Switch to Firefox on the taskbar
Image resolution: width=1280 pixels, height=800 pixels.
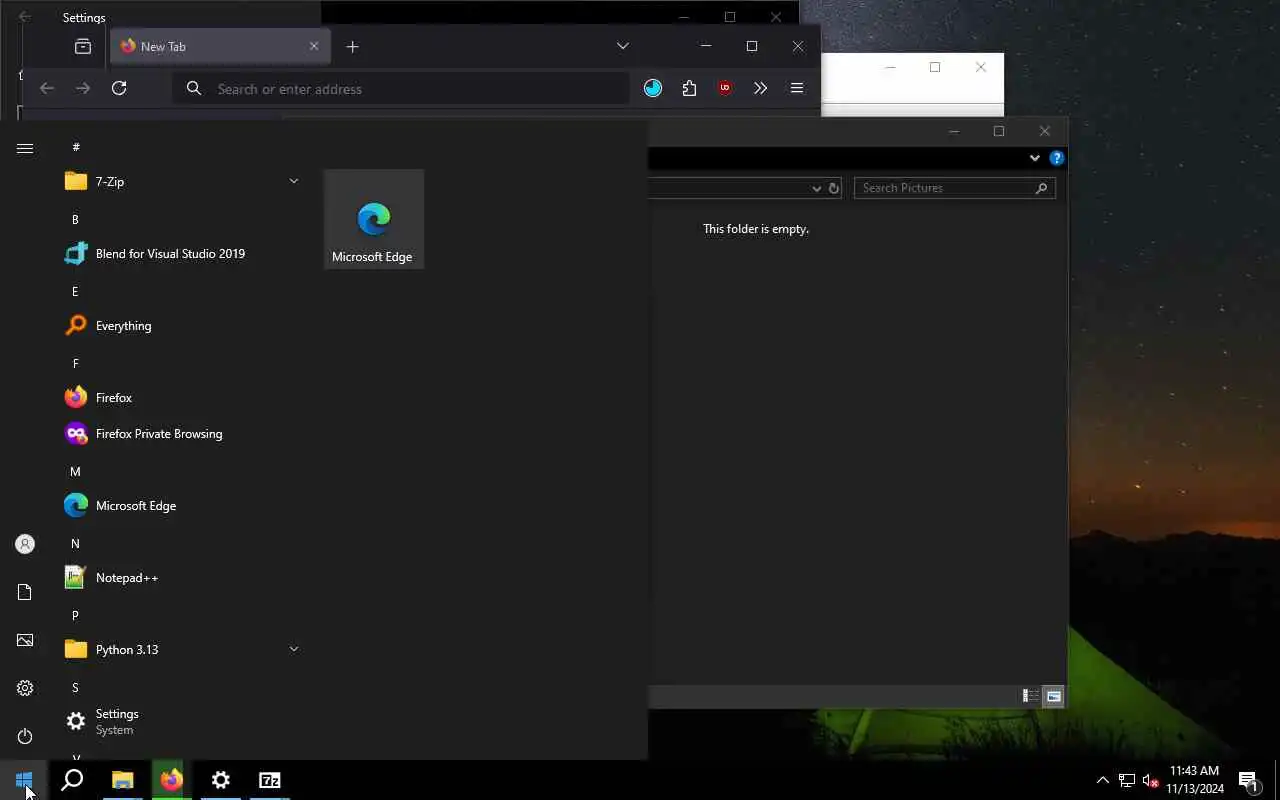click(172, 780)
